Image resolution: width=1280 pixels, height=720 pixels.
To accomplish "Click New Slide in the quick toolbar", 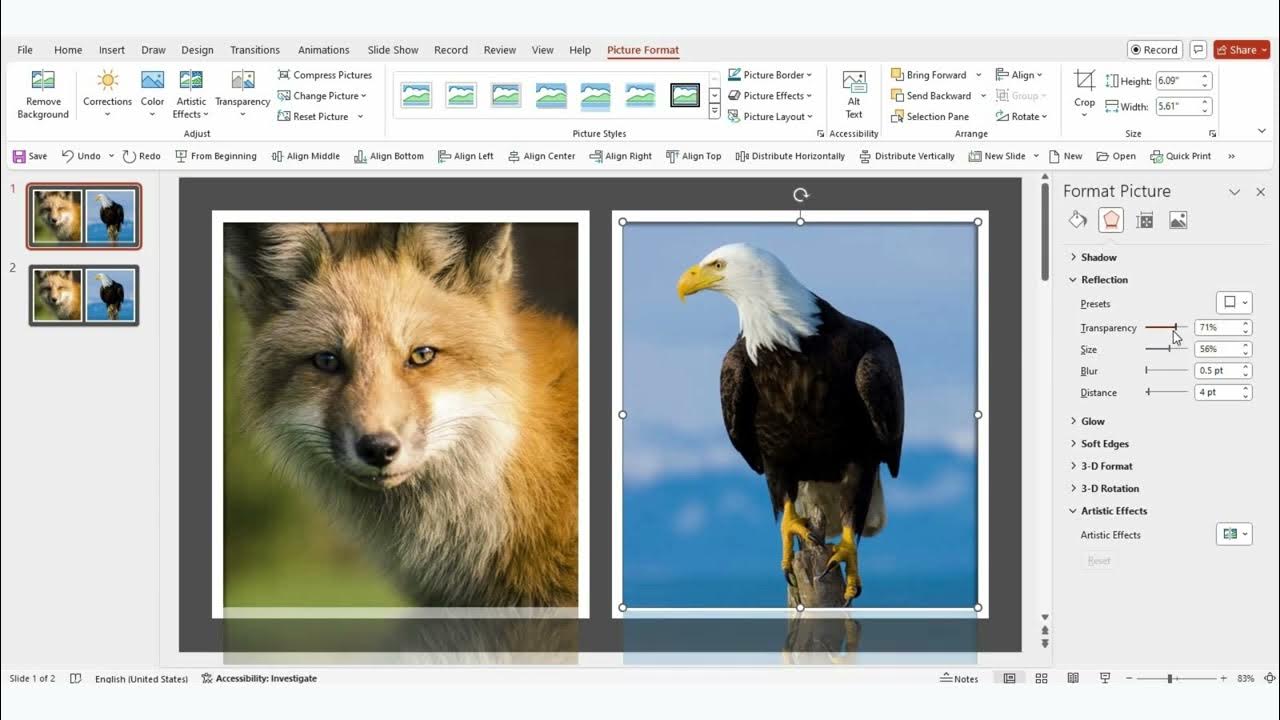I will point(997,156).
